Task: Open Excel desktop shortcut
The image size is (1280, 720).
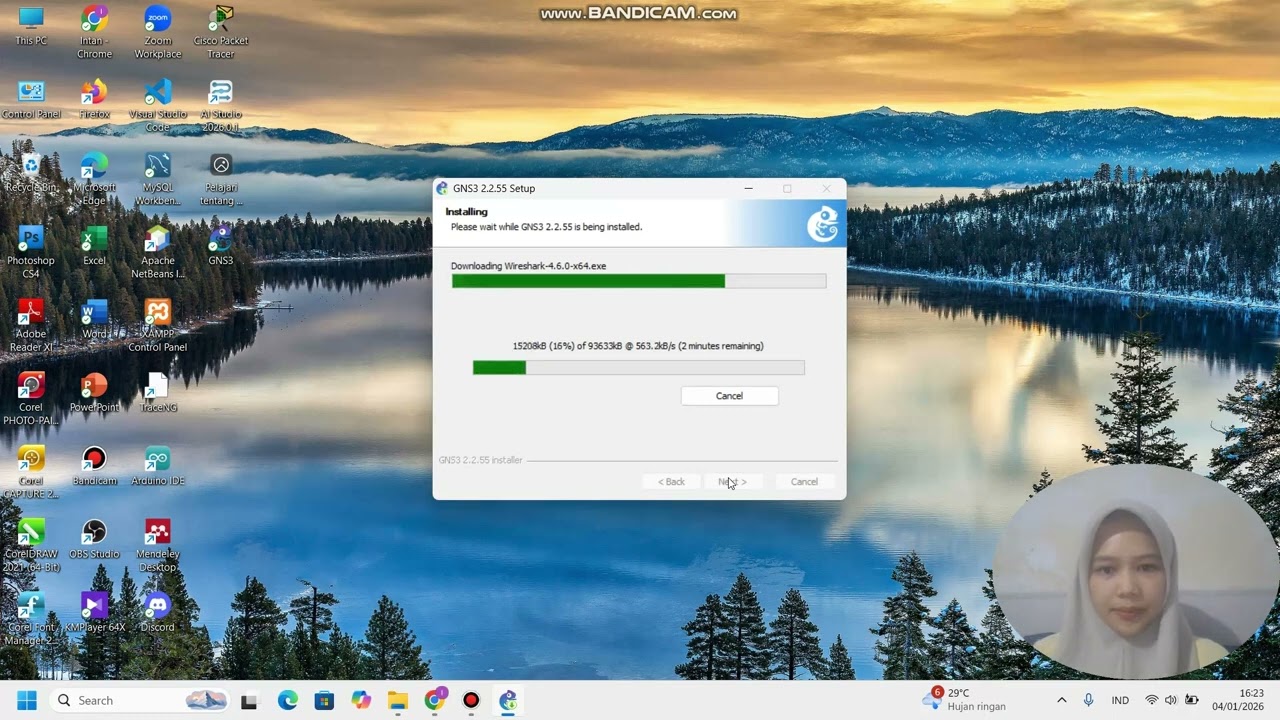Action: [94, 246]
